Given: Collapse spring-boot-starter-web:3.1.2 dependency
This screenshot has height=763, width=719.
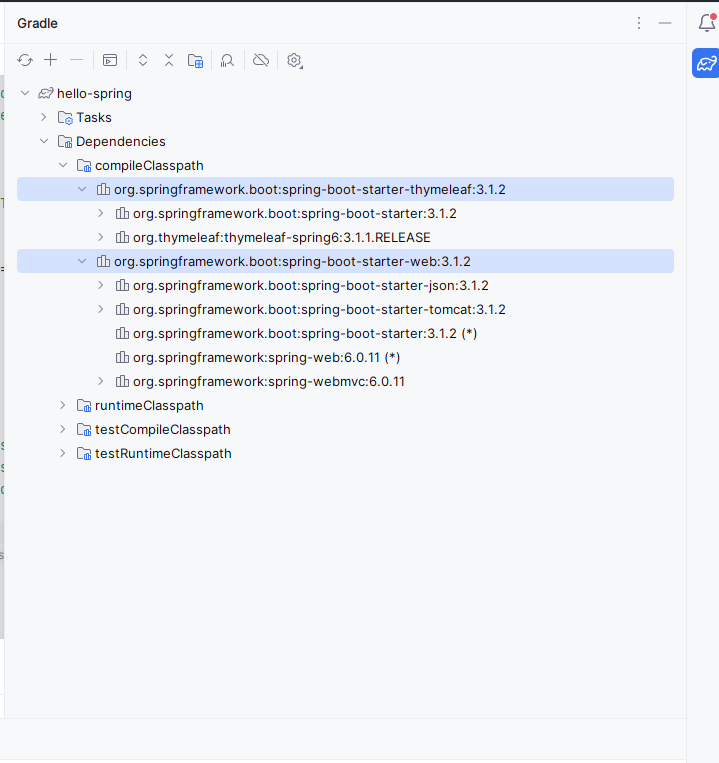Looking at the screenshot, I should (82, 261).
